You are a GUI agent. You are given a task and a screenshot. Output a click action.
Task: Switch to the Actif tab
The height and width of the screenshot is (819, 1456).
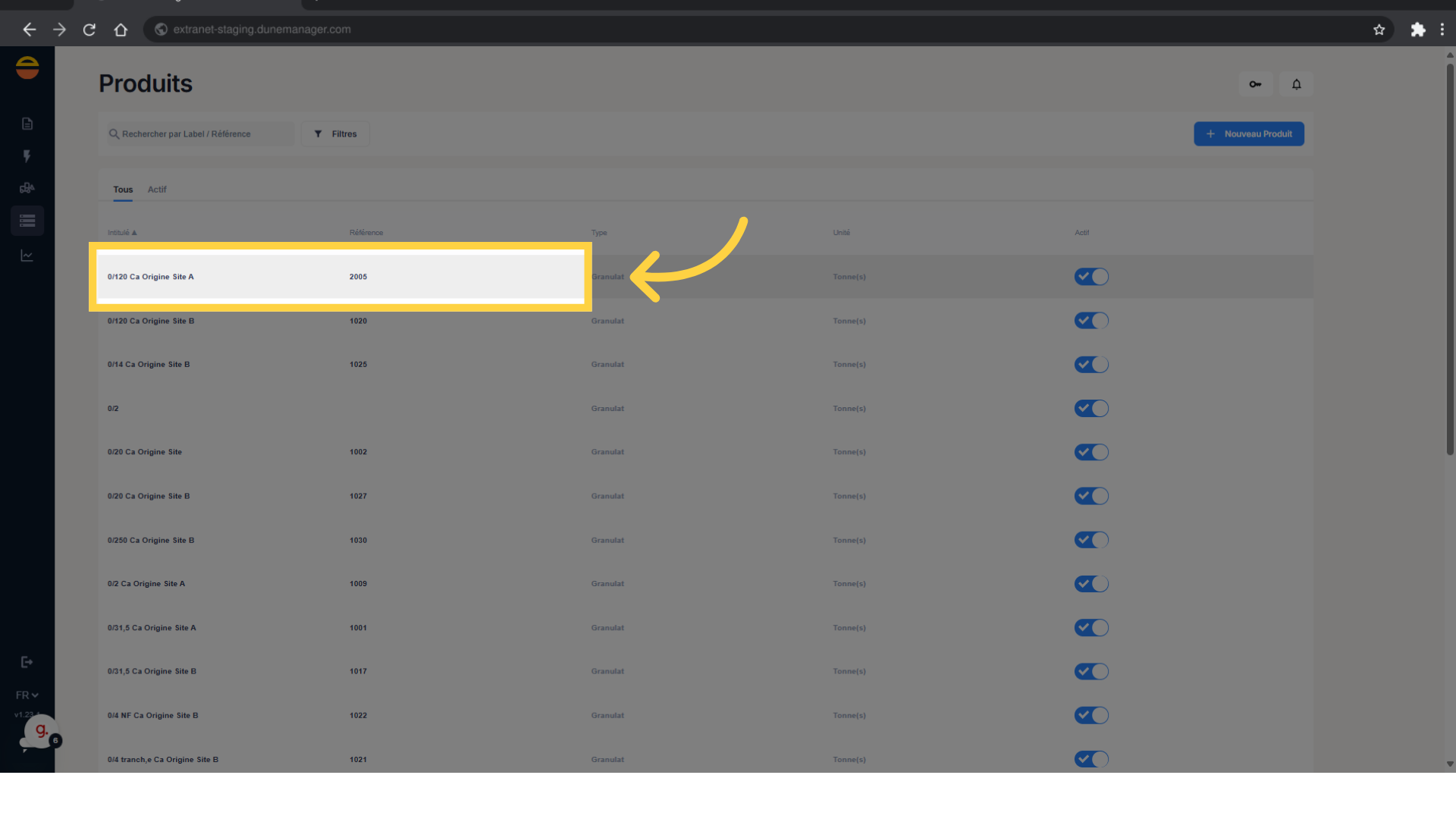click(x=157, y=190)
